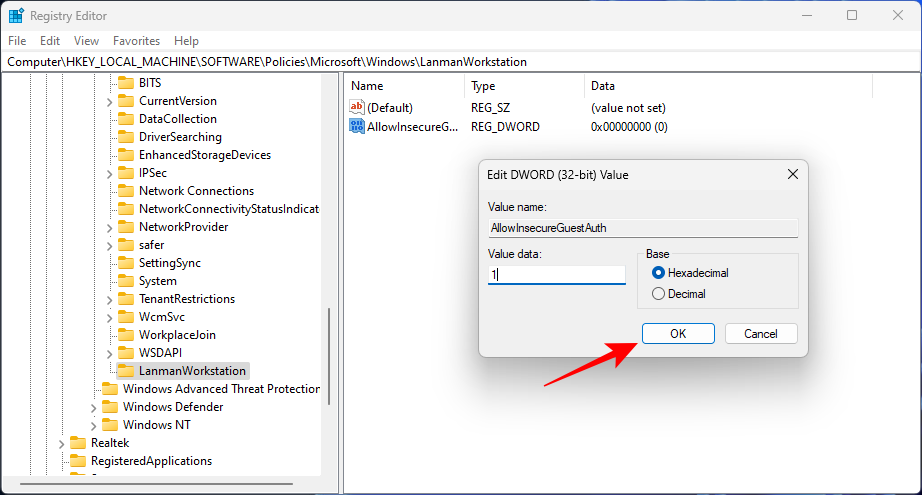Image resolution: width=922 pixels, height=495 pixels.
Task: Select the BITS folder icon
Action: tap(126, 83)
